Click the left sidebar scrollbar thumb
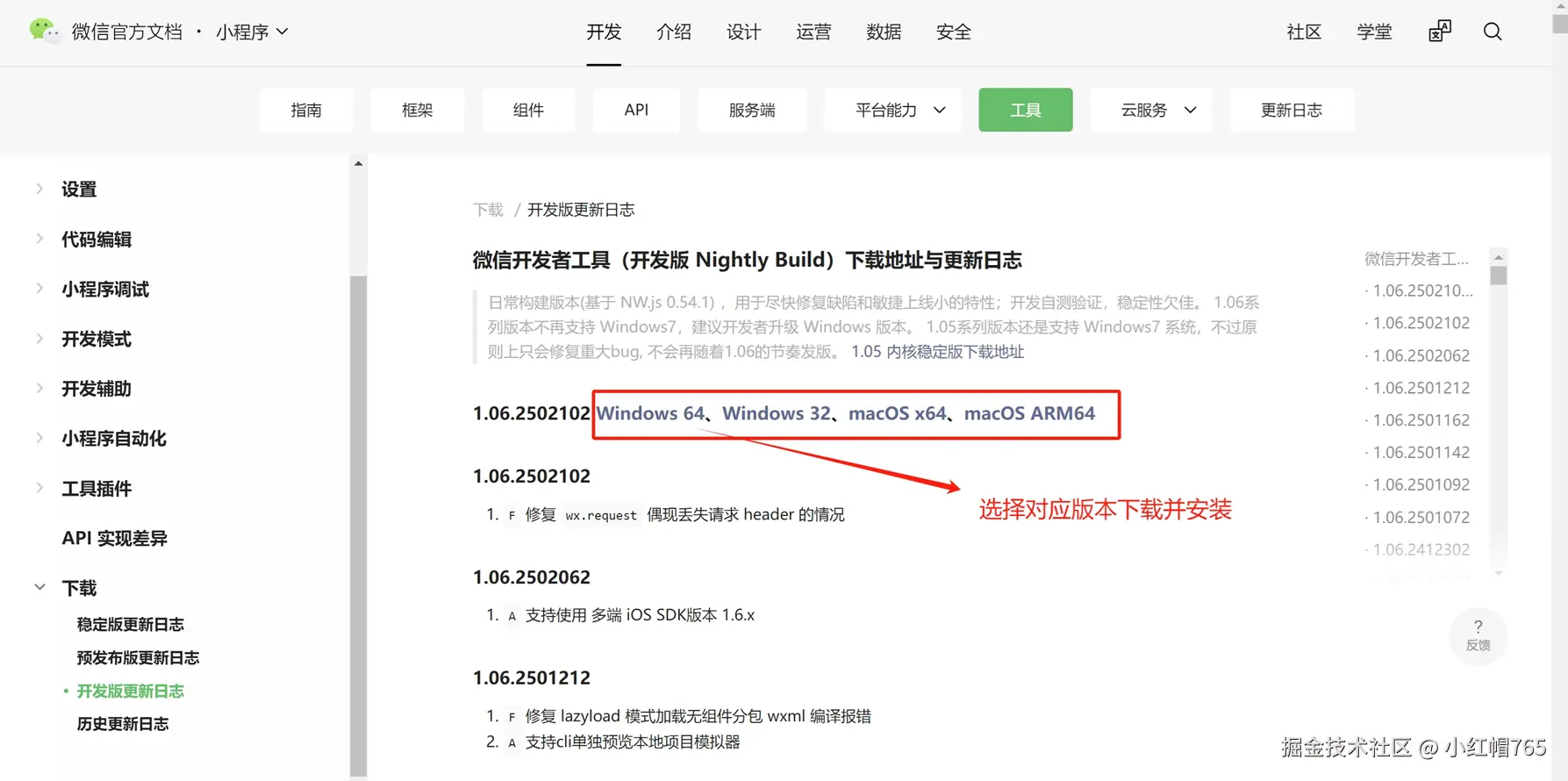 [358, 527]
